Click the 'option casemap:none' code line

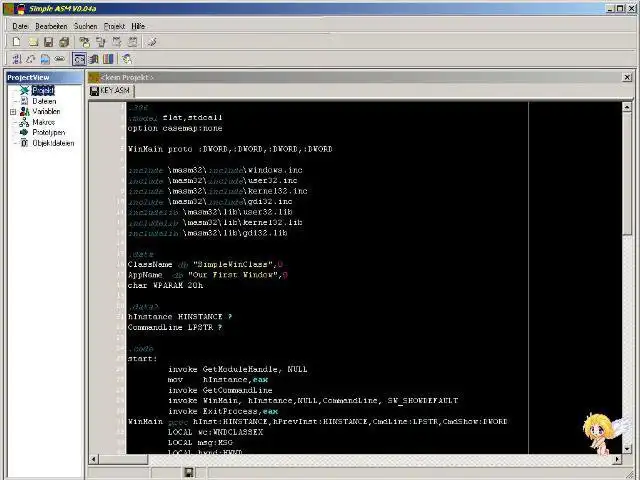point(175,128)
